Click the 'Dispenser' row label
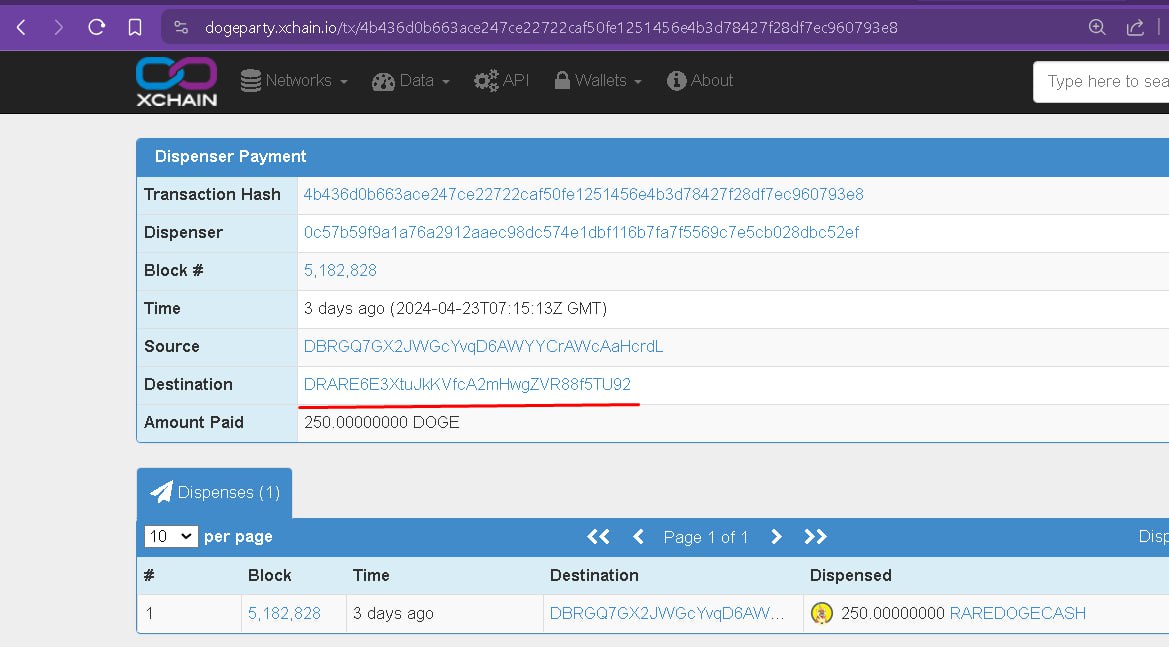Image resolution: width=1169 pixels, height=647 pixels. tap(183, 233)
